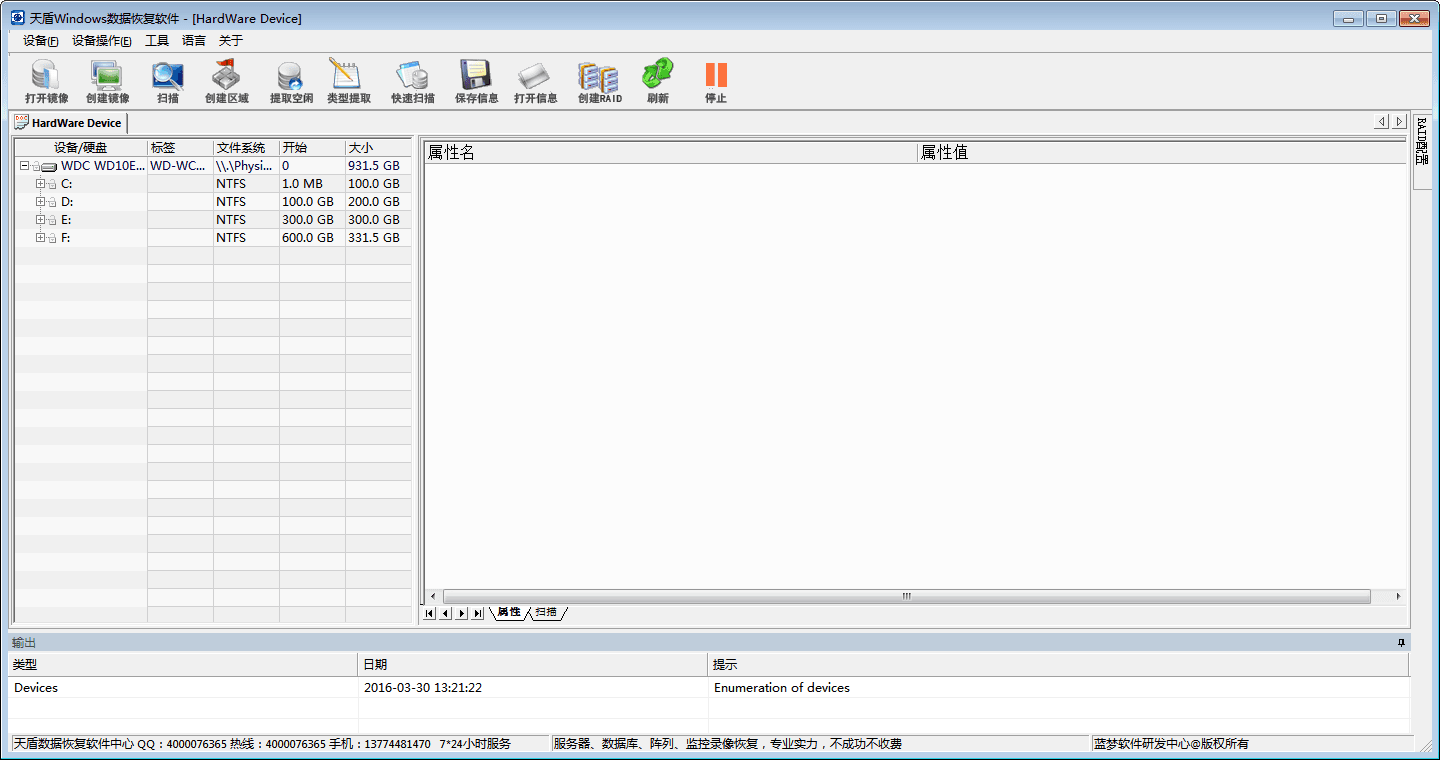The width and height of the screenshot is (1440, 760).
Task: Switch to the 扫描 tab at the bottom
Action: tap(546, 612)
